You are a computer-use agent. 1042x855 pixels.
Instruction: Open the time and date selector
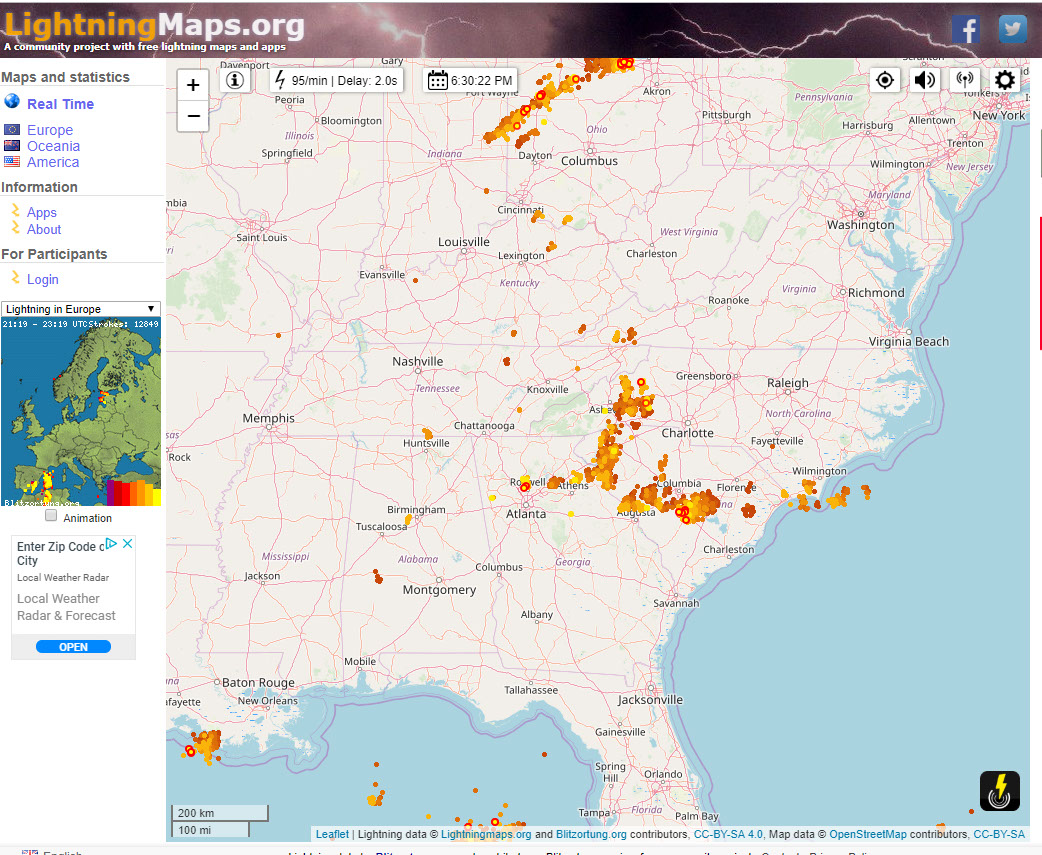coord(470,80)
